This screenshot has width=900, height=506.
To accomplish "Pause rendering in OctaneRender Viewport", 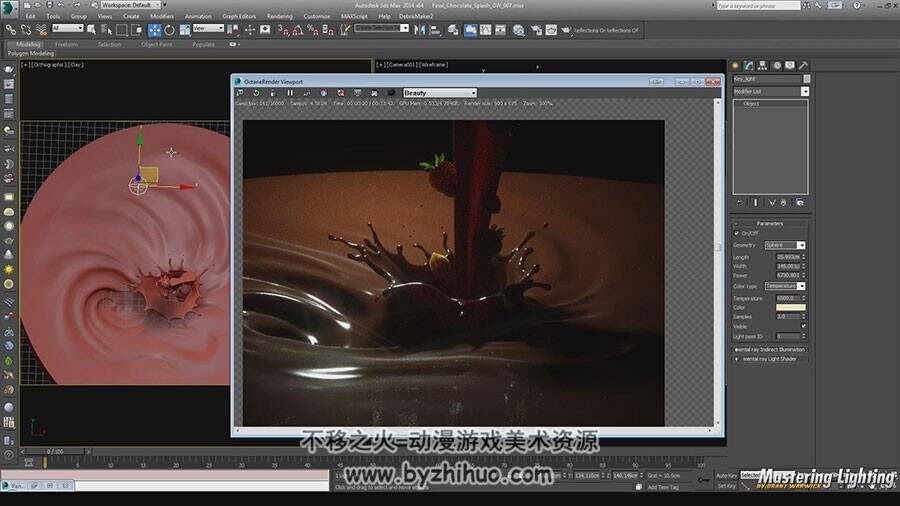I will tap(290, 93).
